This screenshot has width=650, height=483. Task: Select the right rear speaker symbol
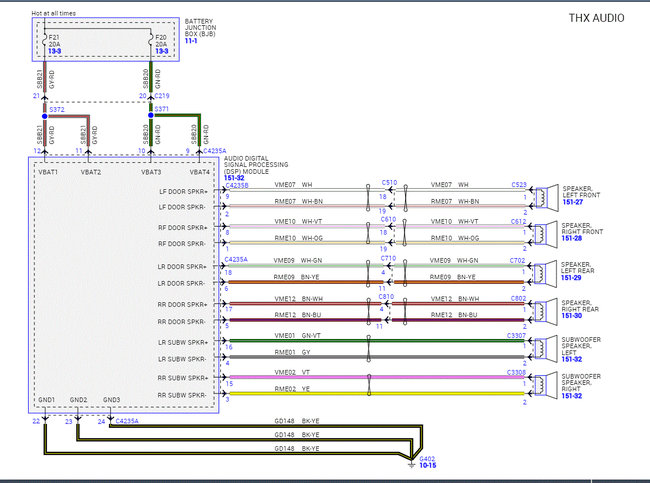(545, 309)
